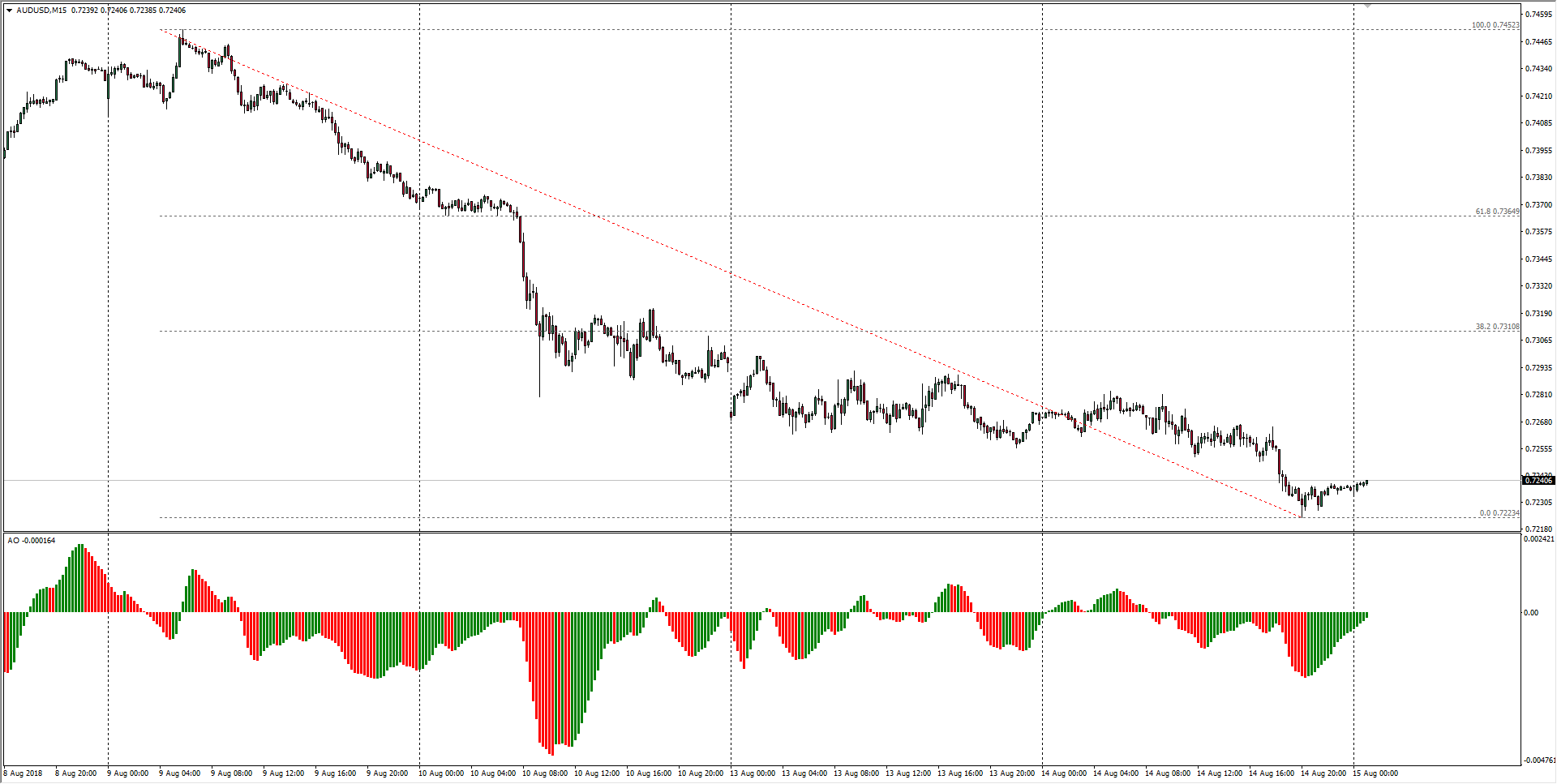This screenshot has width=1557, height=784.
Task: Click the 13 Aug 00:00 time axis label
Action: click(x=754, y=773)
